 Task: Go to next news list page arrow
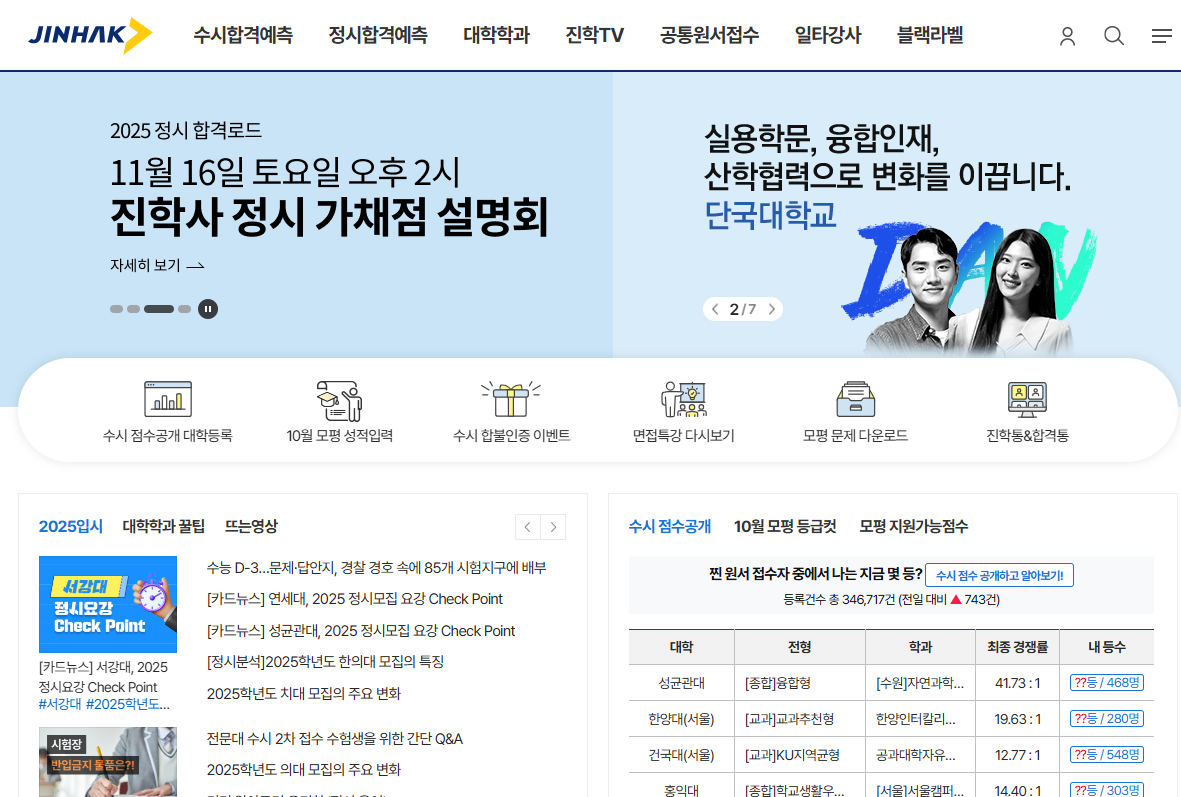[554, 527]
